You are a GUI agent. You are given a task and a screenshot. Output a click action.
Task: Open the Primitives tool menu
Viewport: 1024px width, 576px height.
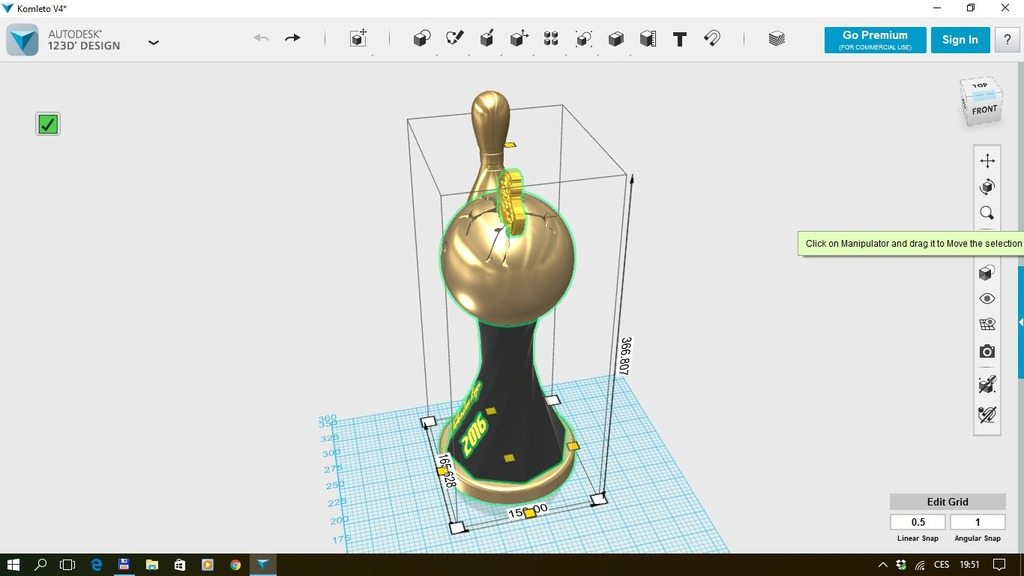(422, 39)
